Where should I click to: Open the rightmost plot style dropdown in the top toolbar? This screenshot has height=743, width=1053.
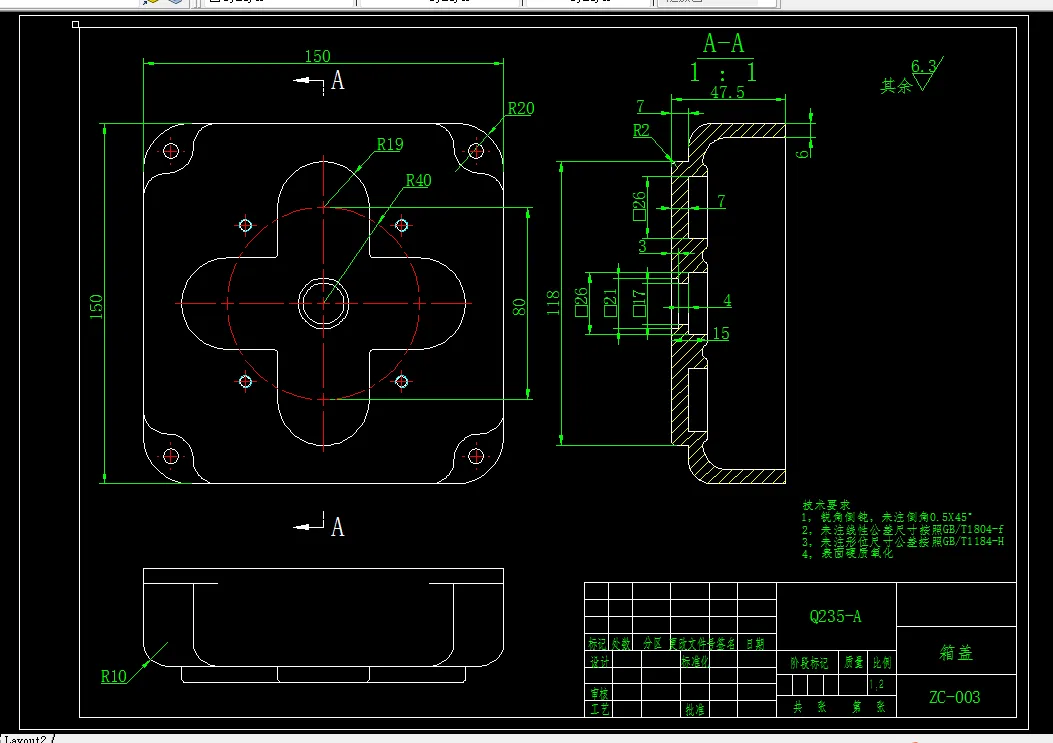tap(717, 2)
